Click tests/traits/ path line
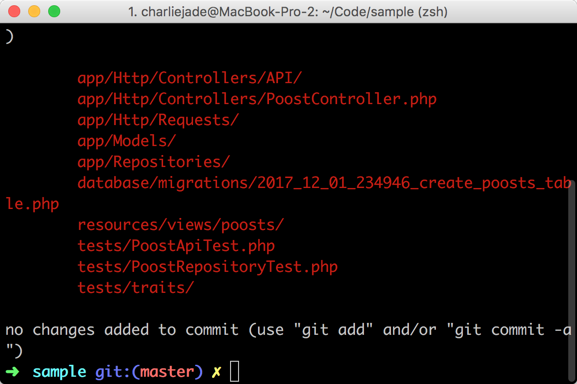The width and height of the screenshot is (577, 384). [x=135, y=288]
